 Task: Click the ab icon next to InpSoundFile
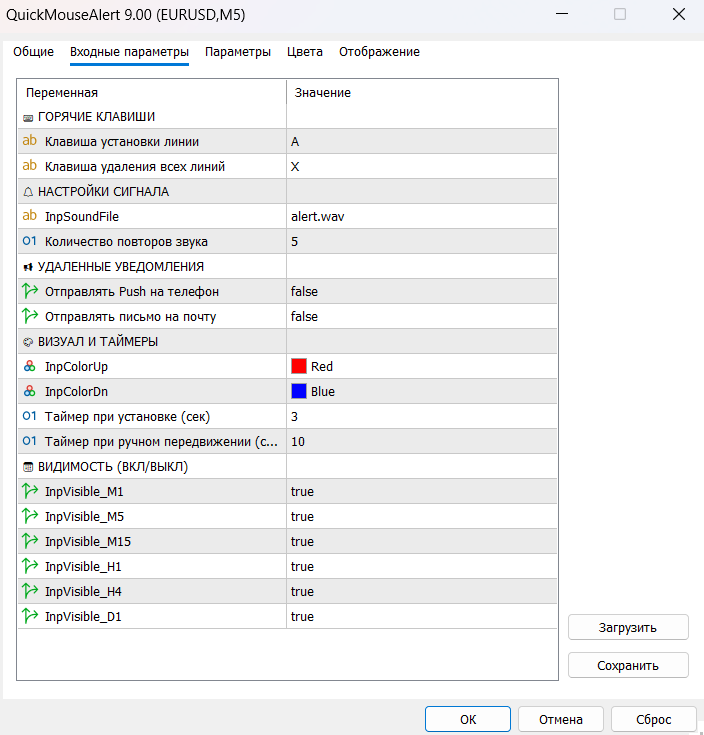coord(30,216)
